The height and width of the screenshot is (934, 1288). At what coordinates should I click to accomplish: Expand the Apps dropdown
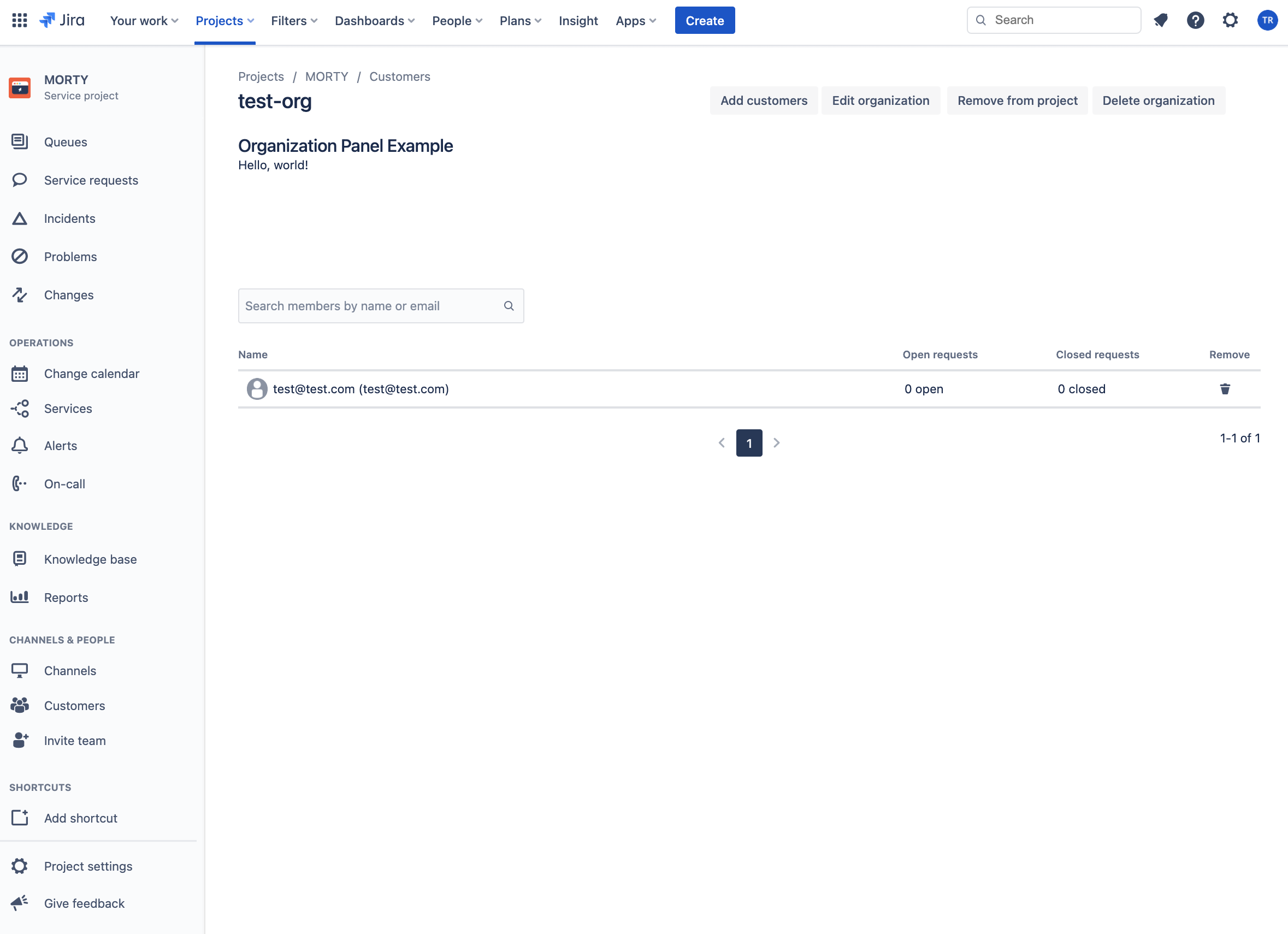635,20
